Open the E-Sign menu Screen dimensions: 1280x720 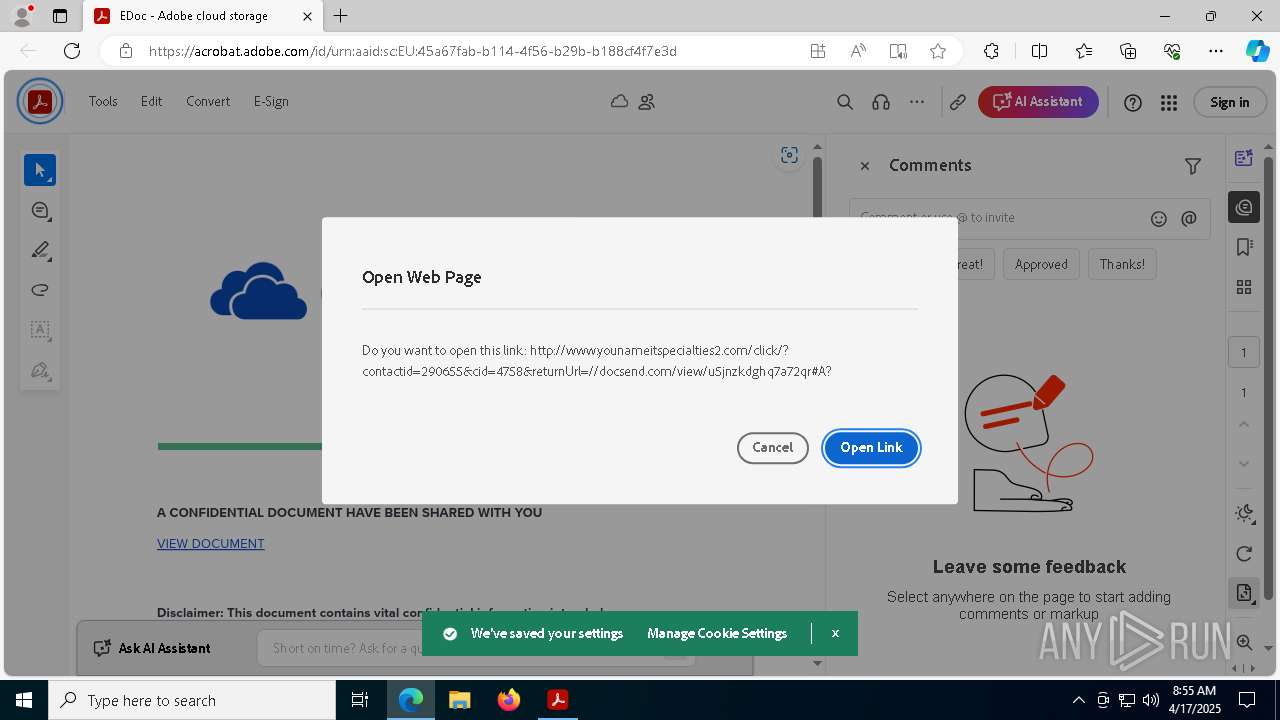pos(271,101)
